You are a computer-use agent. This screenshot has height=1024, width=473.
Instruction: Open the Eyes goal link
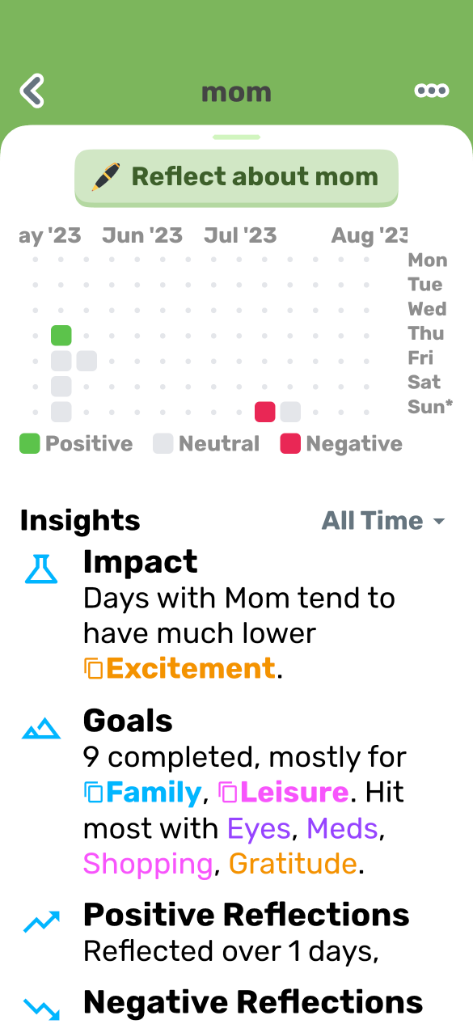pos(259,829)
